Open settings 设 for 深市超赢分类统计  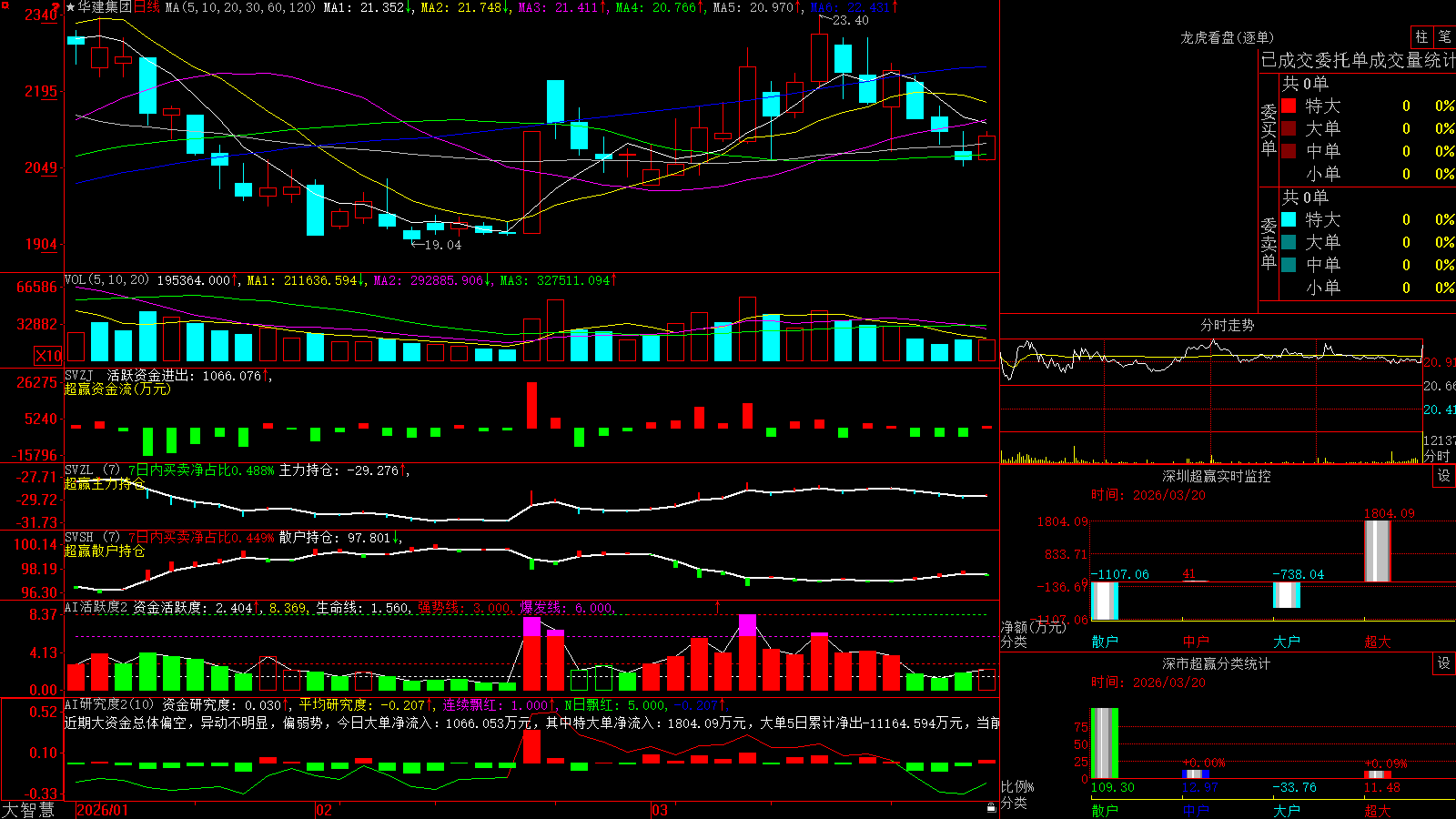coord(1444,663)
